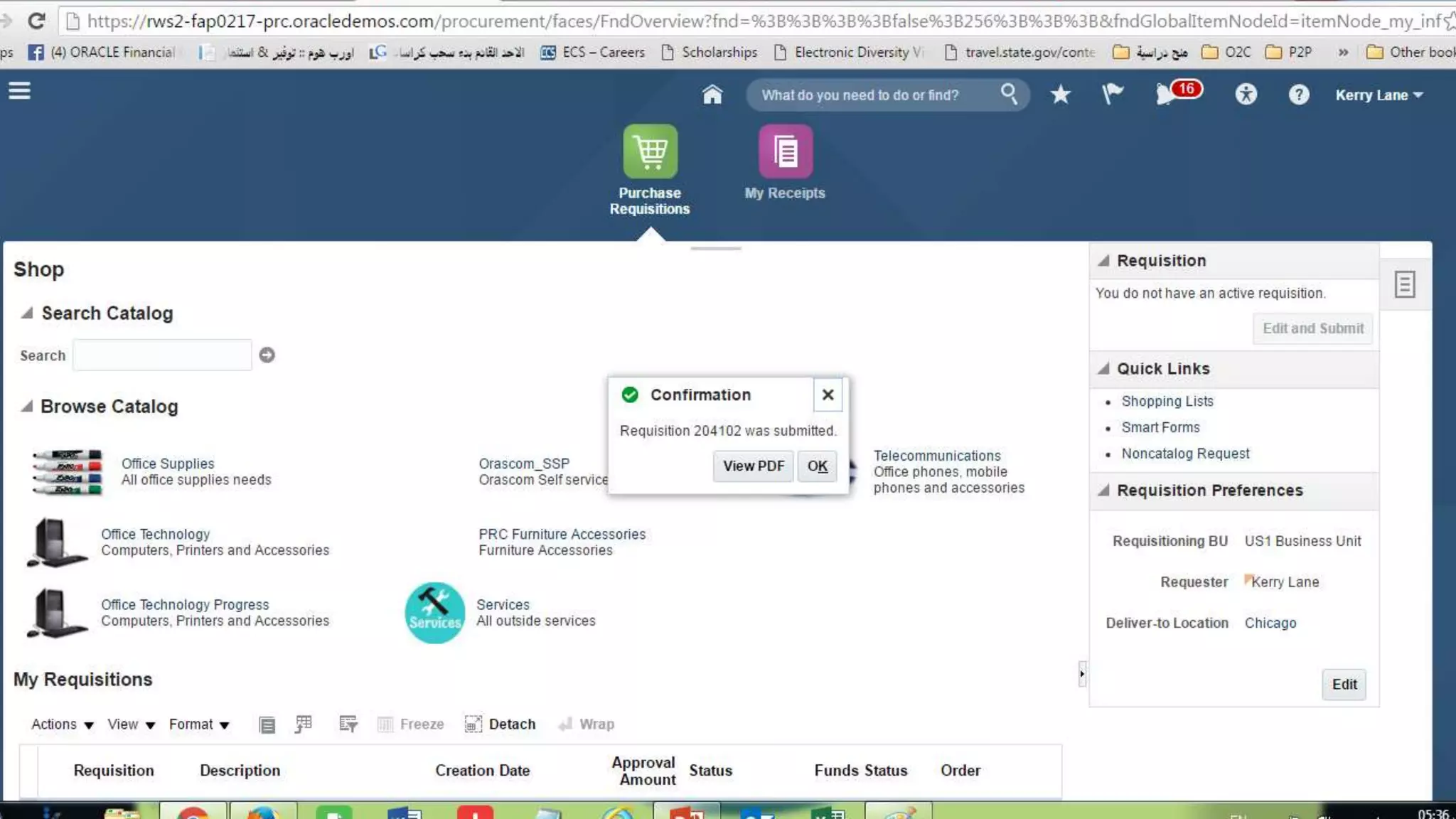This screenshot has width=1456, height=819.
Task: Open the P2P bookmarks folder
Action: pos(1290,52)
